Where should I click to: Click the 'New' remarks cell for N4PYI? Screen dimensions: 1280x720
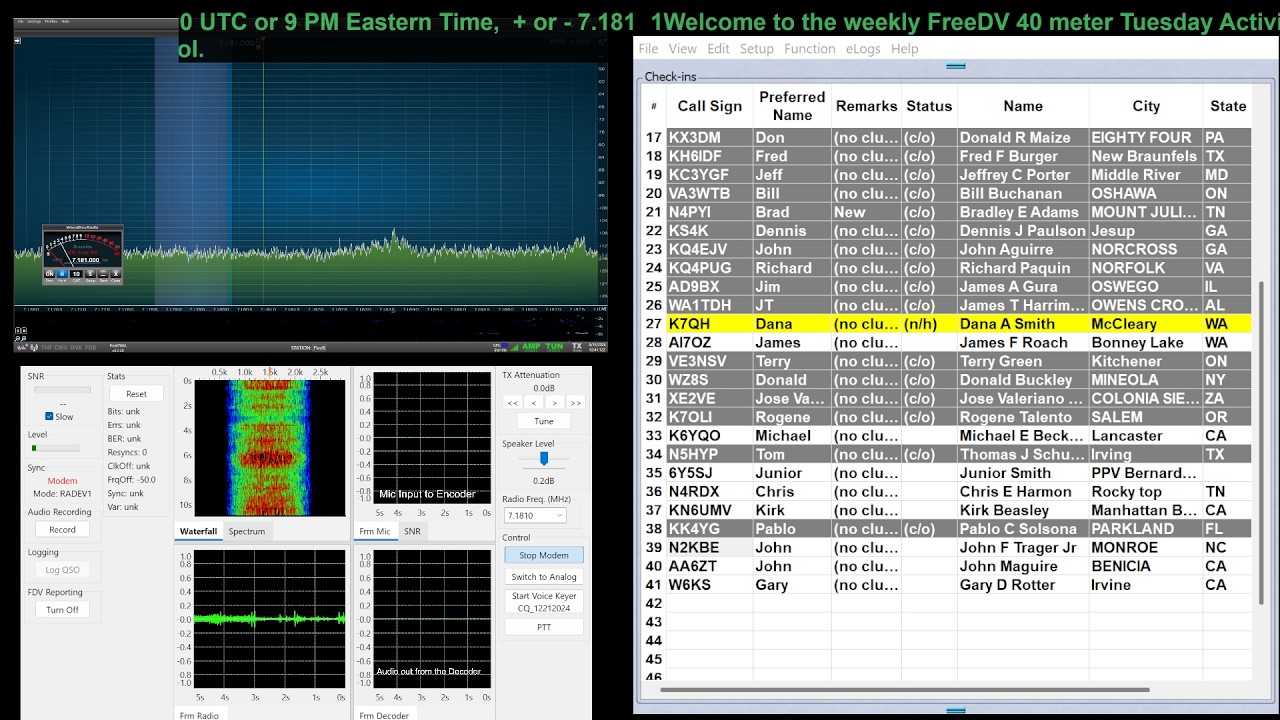(867, 212)
